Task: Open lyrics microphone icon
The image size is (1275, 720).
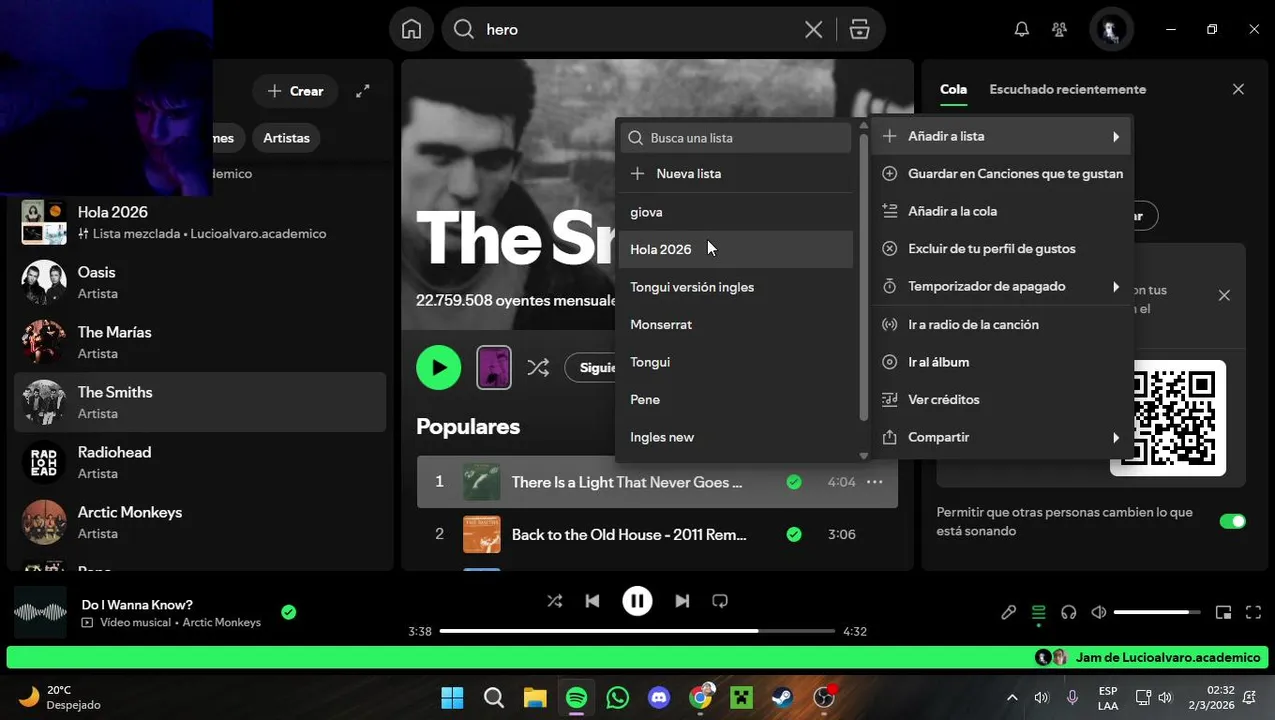Action: [x=1009, y=613]
